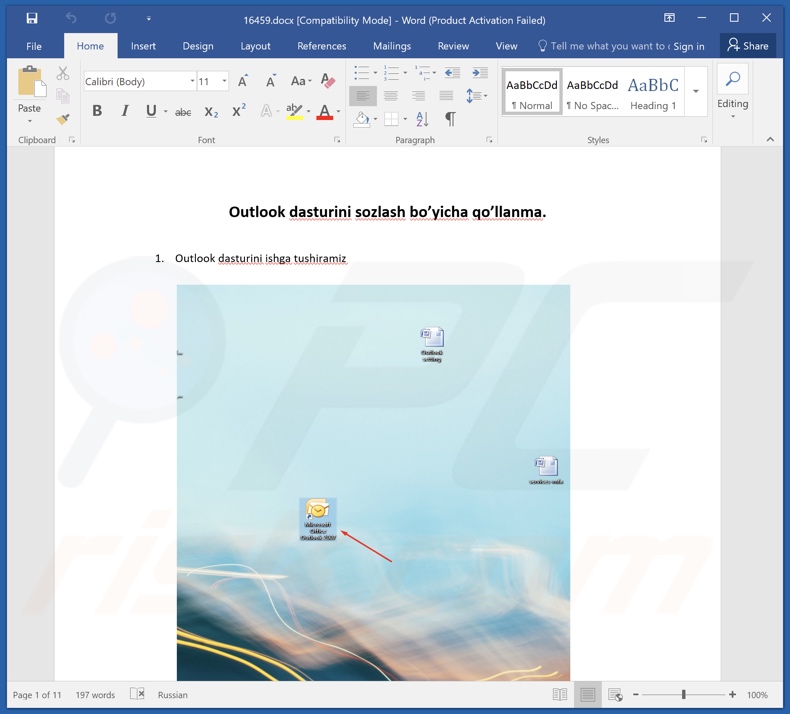
Task: Click the Paste clipboard icon
Action: 31,82
